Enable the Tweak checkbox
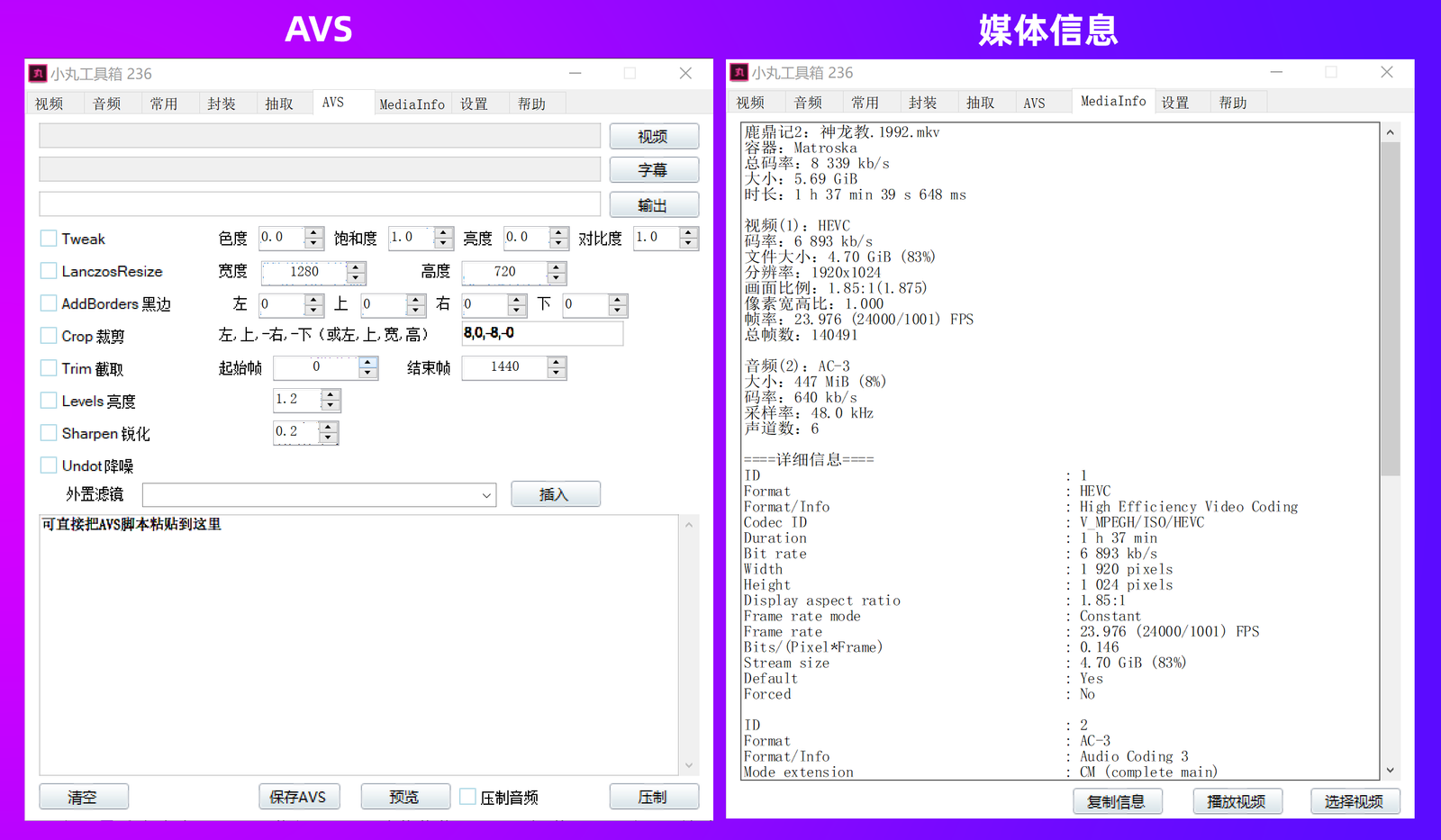Image resolution: width=1441 pixels, height=840 pixels. (49, 238)
